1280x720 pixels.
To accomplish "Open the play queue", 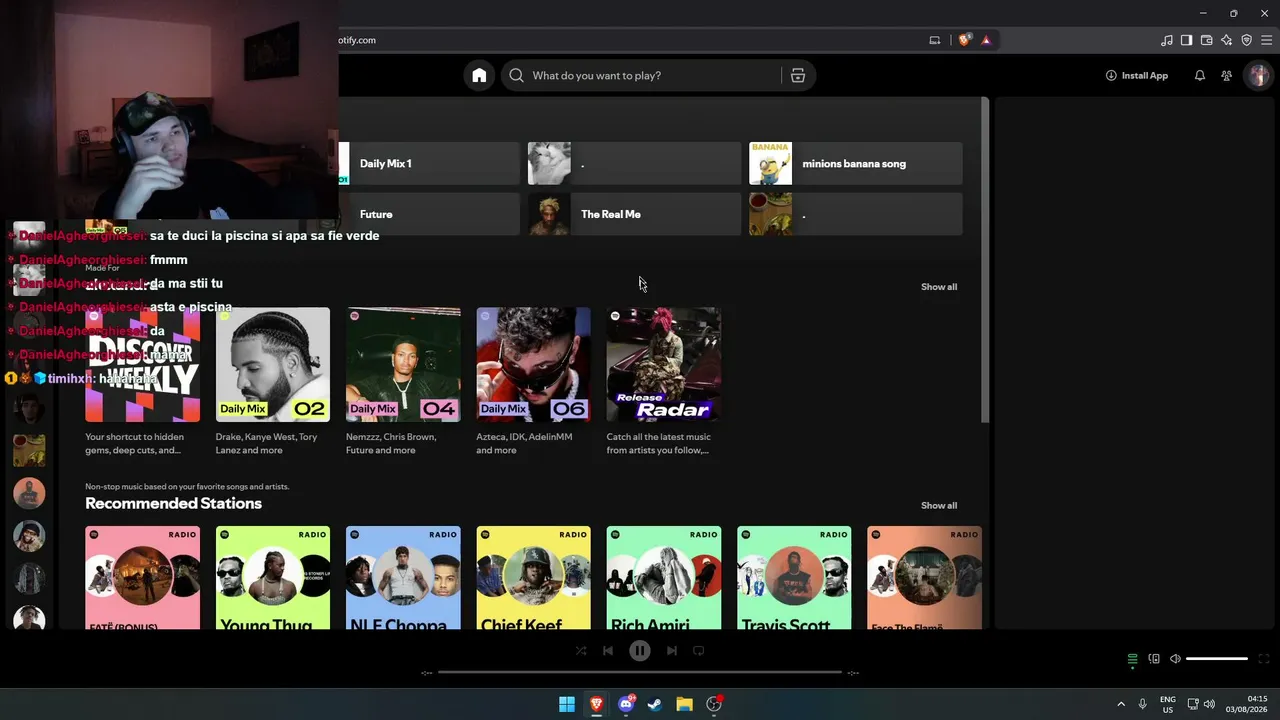I will (x=1133, y=659).
